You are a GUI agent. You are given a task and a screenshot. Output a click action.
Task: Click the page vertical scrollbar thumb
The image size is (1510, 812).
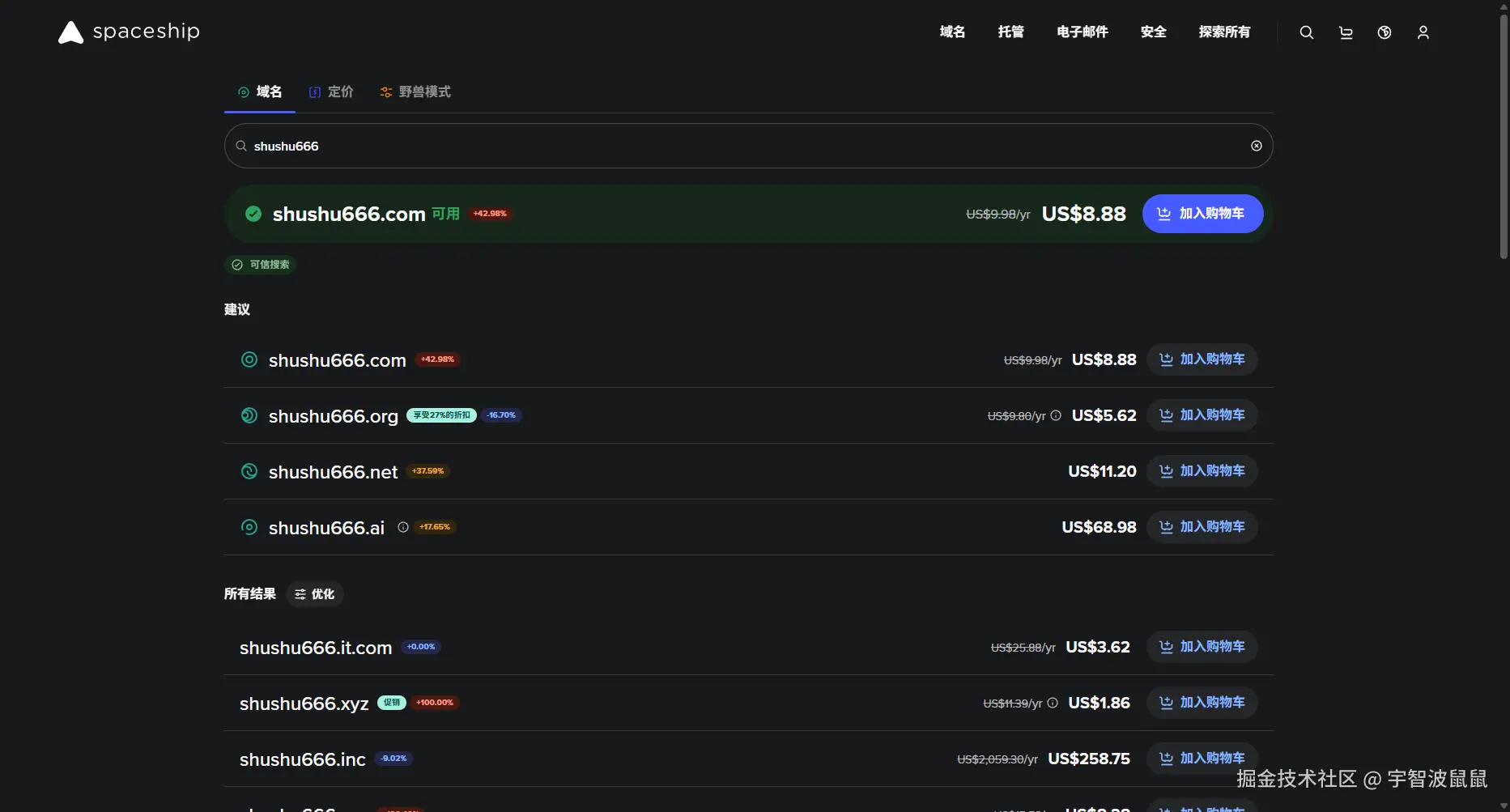pos(1504,135)
